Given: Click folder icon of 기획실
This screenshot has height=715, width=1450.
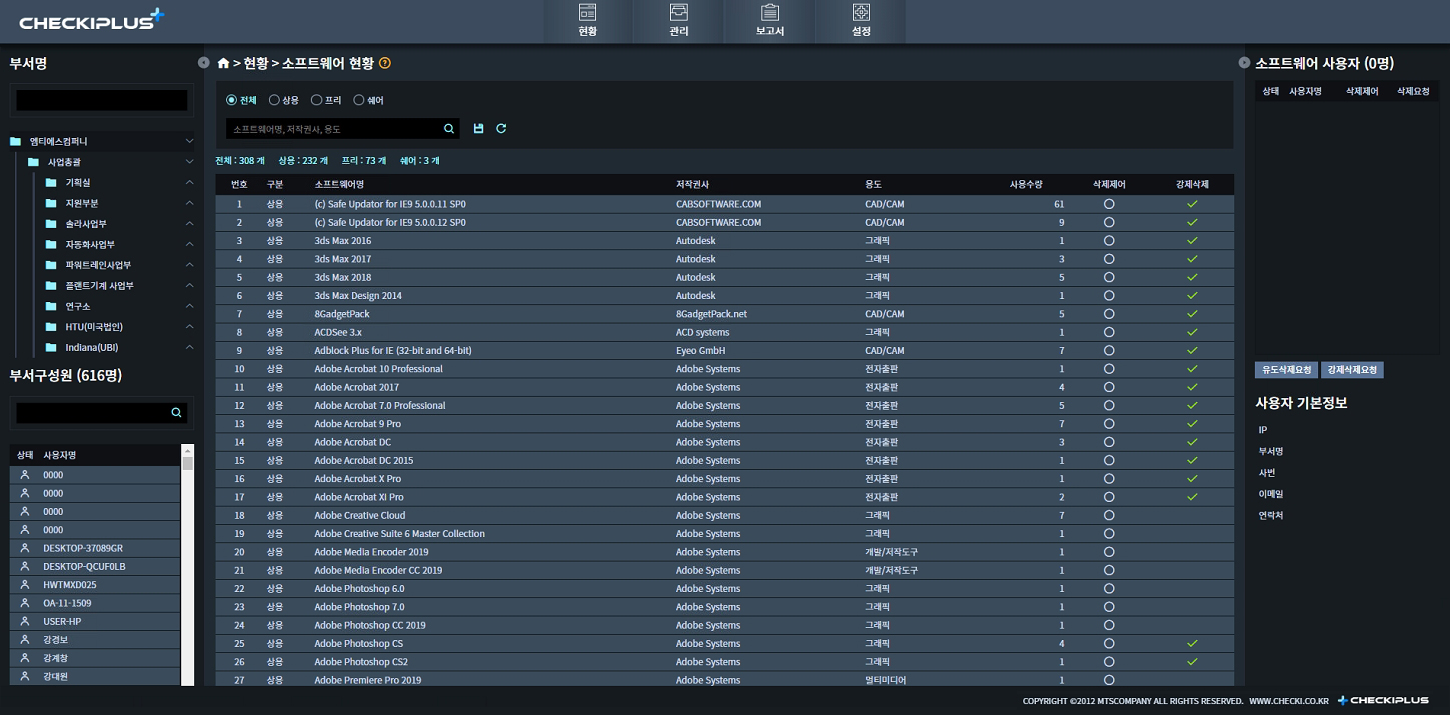Looking at the screenshot, I should click(x=51, y=182).
